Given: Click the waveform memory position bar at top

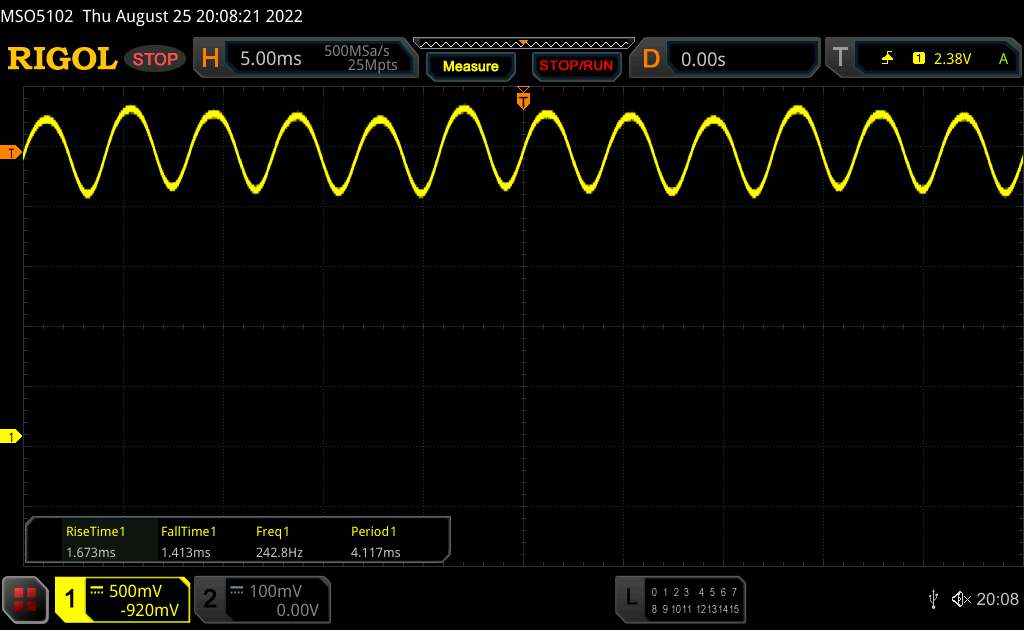Looking at the screenshot, I should click(523, 43).
